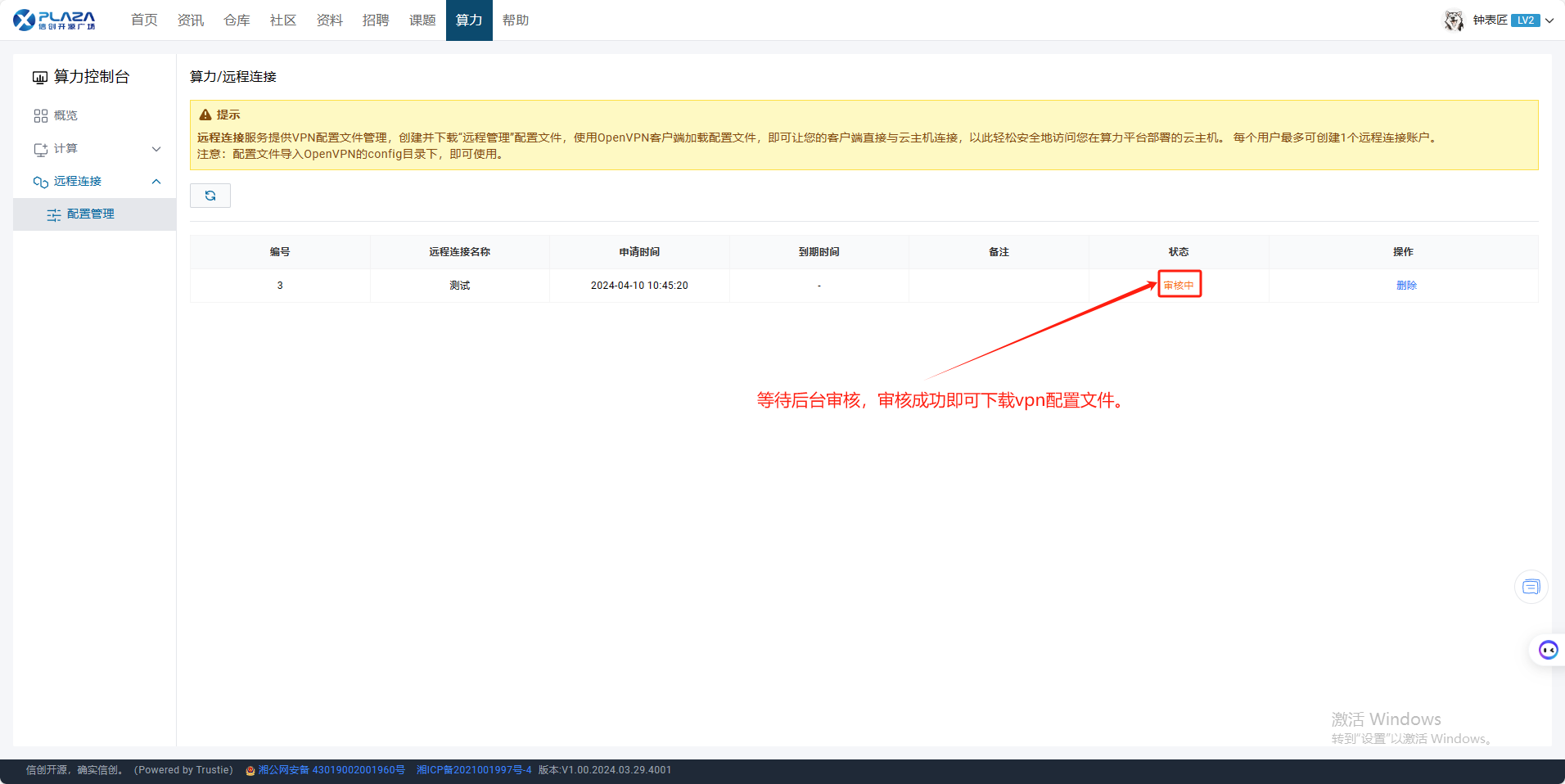1565x784 pixels.
Task: Go to the 首页 nav tab
Action: [144, 20]
